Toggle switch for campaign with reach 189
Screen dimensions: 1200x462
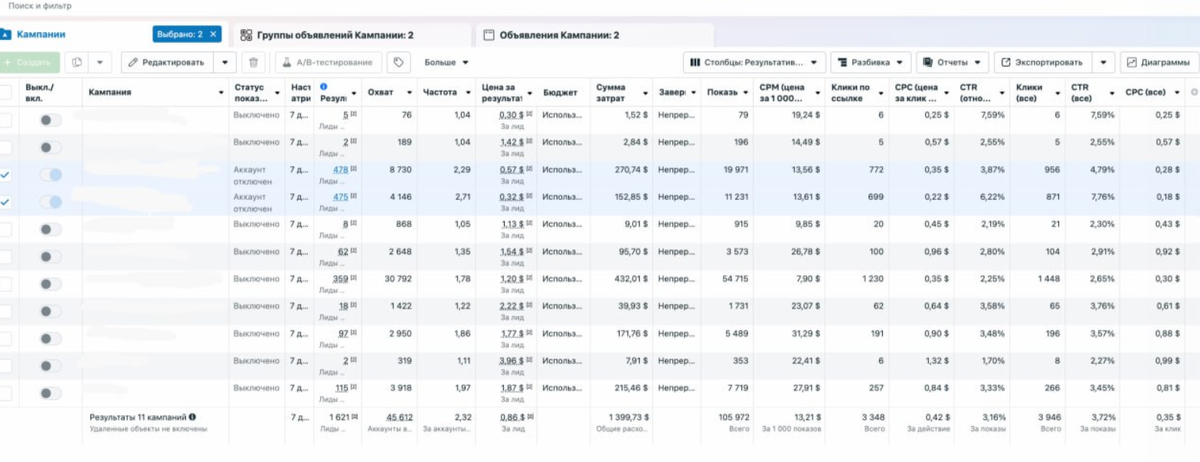[50, 147]
